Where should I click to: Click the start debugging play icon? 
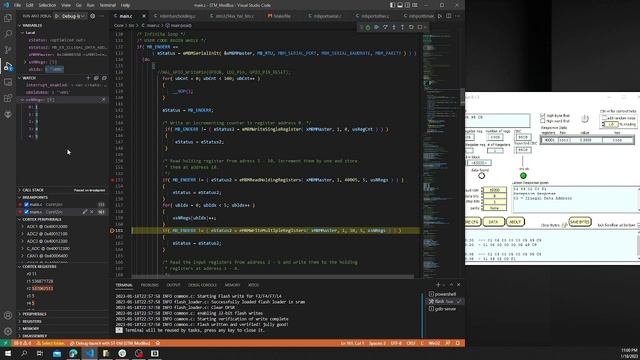tap(57, 16)
